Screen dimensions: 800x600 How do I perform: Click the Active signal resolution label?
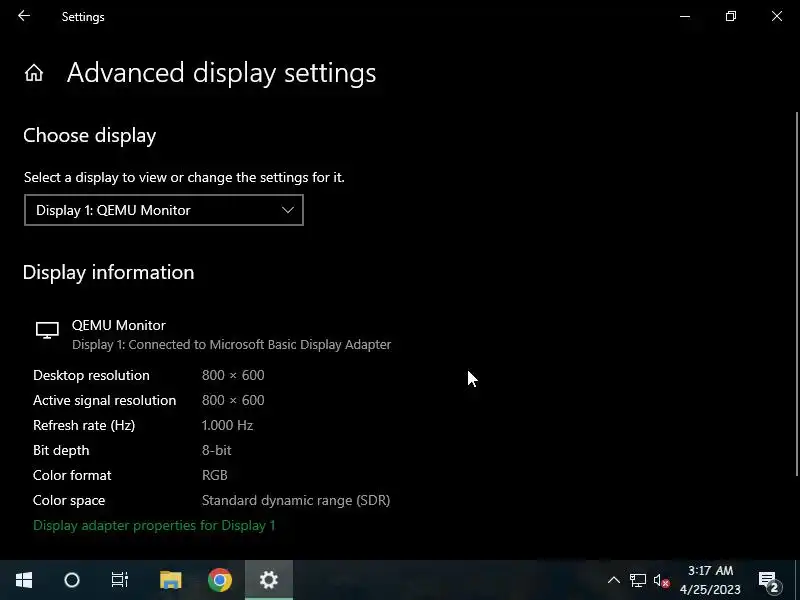click(105, 401)
